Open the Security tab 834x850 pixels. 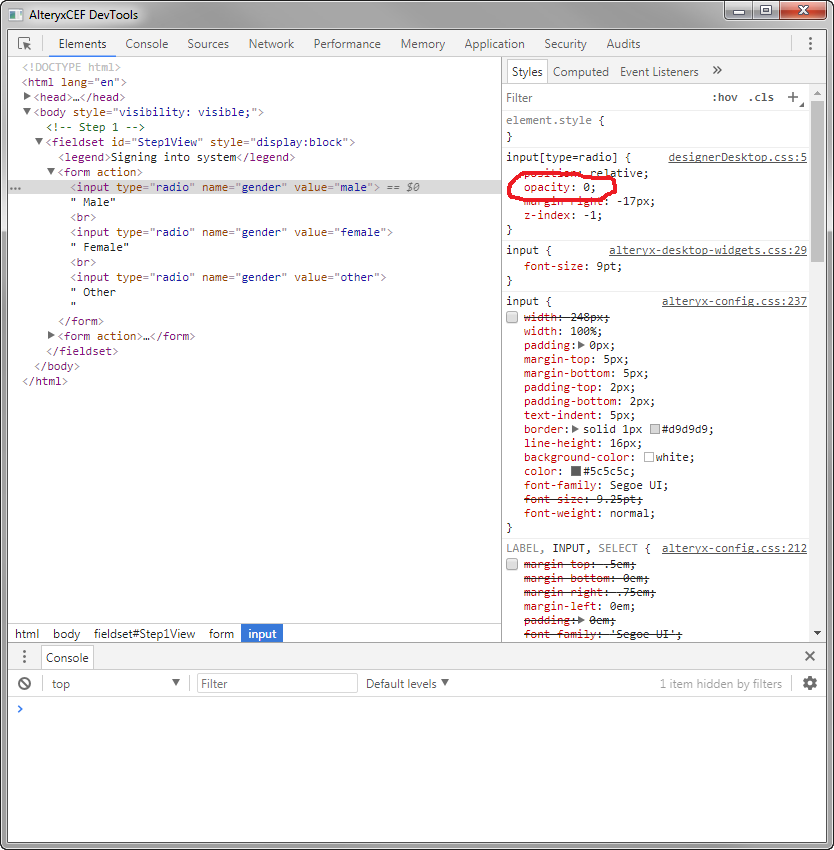[x=565, y=44]
